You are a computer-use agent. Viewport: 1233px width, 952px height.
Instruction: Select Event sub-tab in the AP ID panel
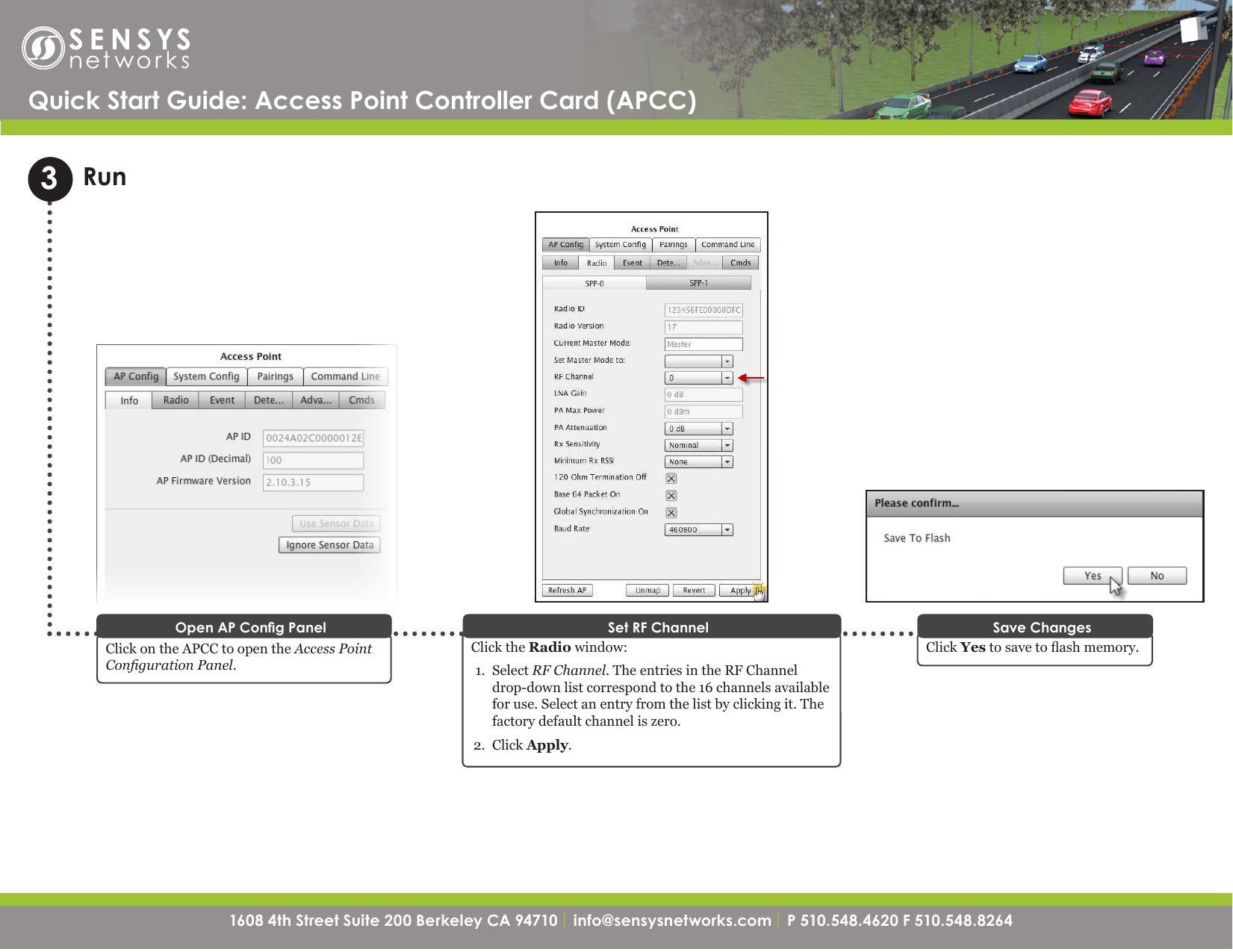pos(222,400)
